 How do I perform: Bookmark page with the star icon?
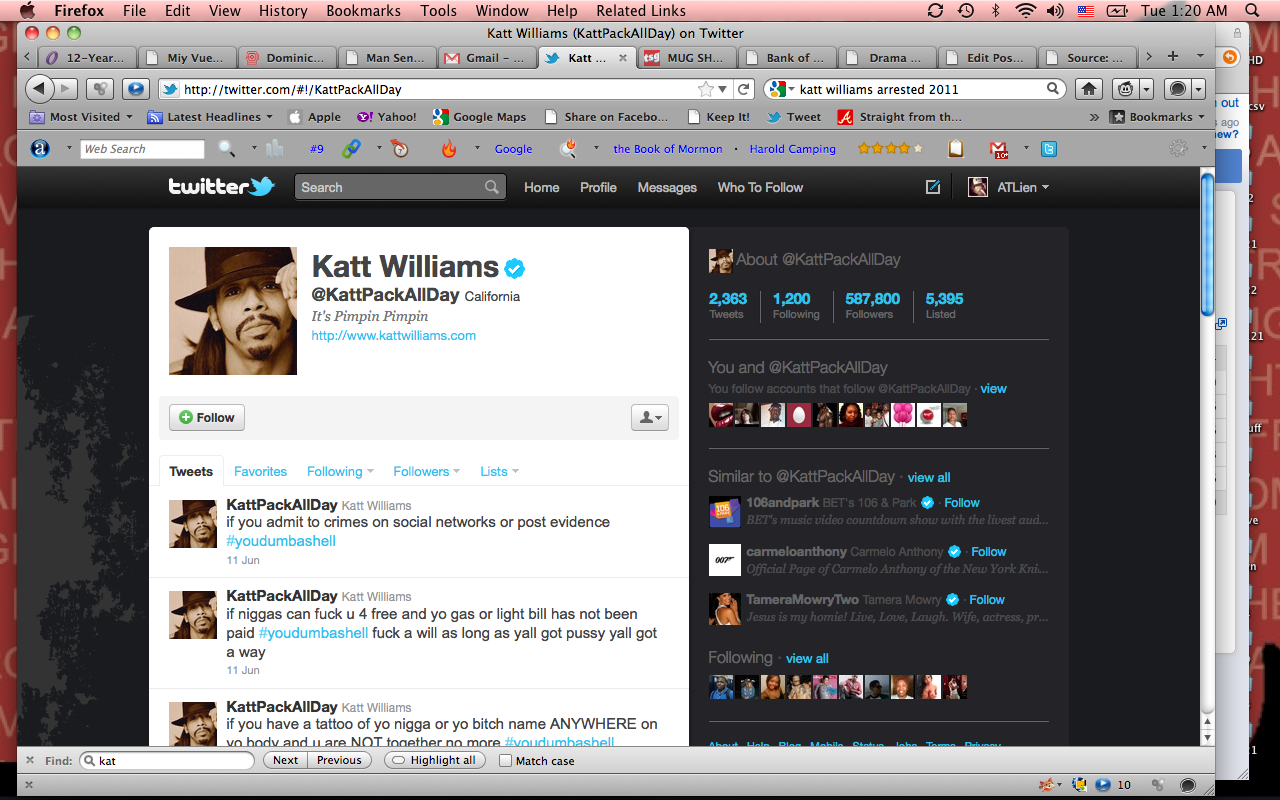click(x=706, y=89)
